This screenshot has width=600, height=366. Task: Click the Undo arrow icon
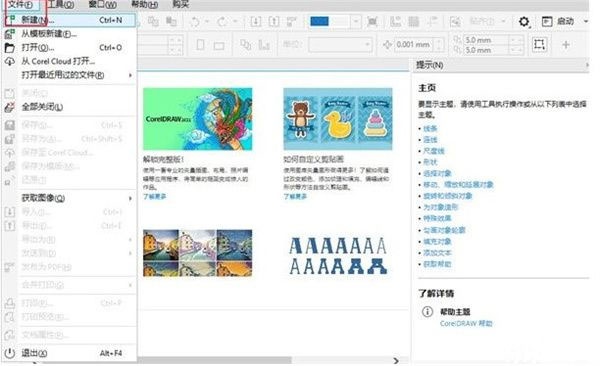pos(195,21)
